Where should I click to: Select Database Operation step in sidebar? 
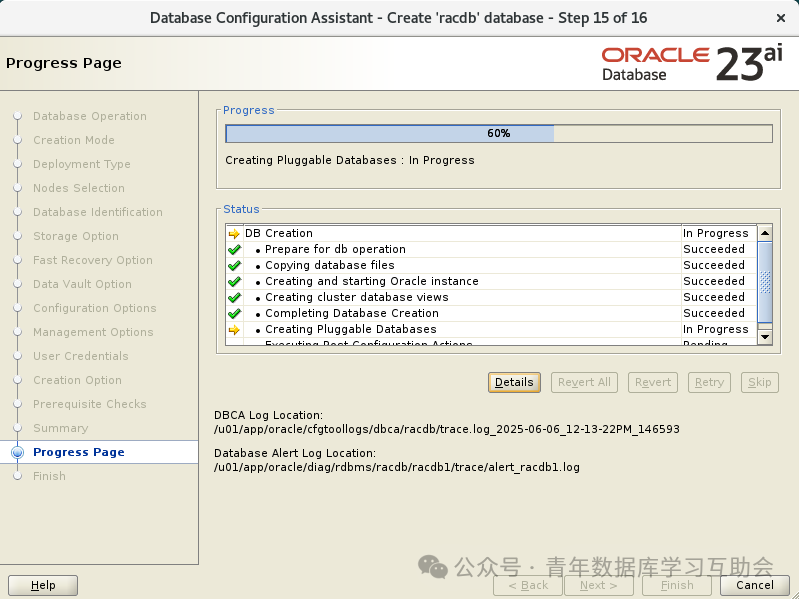[90, 116]
